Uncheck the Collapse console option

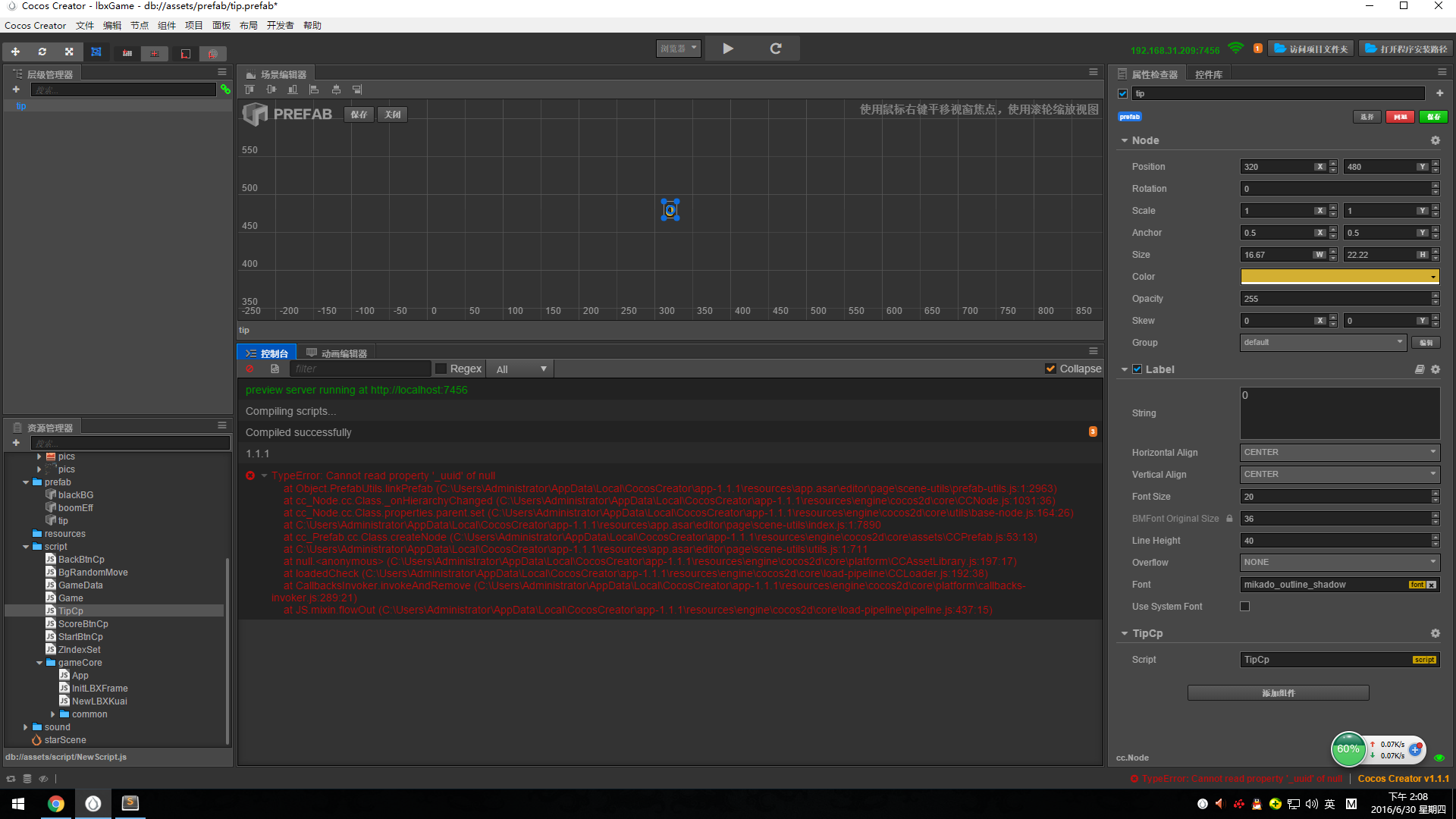coord(1050,369)
